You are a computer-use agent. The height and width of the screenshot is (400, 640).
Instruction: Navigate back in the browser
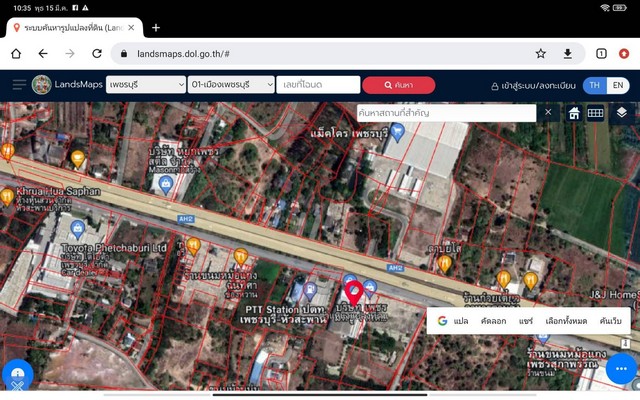[x=43, y=53]
